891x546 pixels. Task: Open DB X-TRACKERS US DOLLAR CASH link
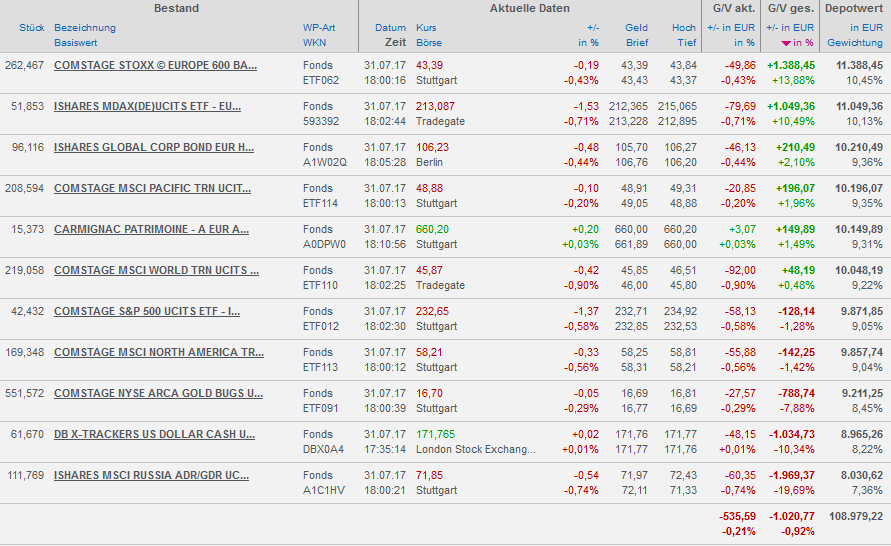(154, 434)
